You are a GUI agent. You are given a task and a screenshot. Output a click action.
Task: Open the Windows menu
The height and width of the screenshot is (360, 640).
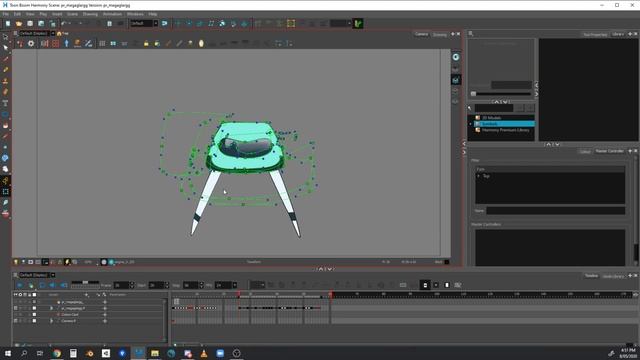pyautogui.click(x=135, y=14)
